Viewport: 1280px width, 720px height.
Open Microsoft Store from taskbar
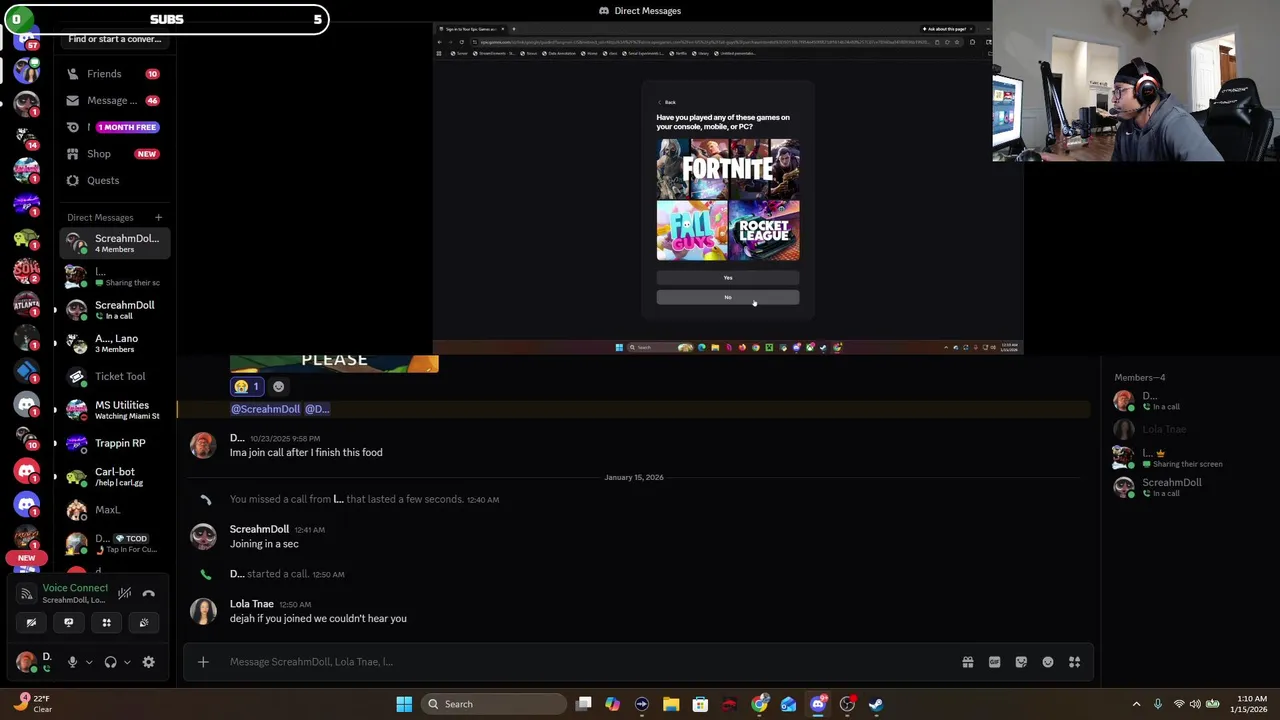(700, 704)
